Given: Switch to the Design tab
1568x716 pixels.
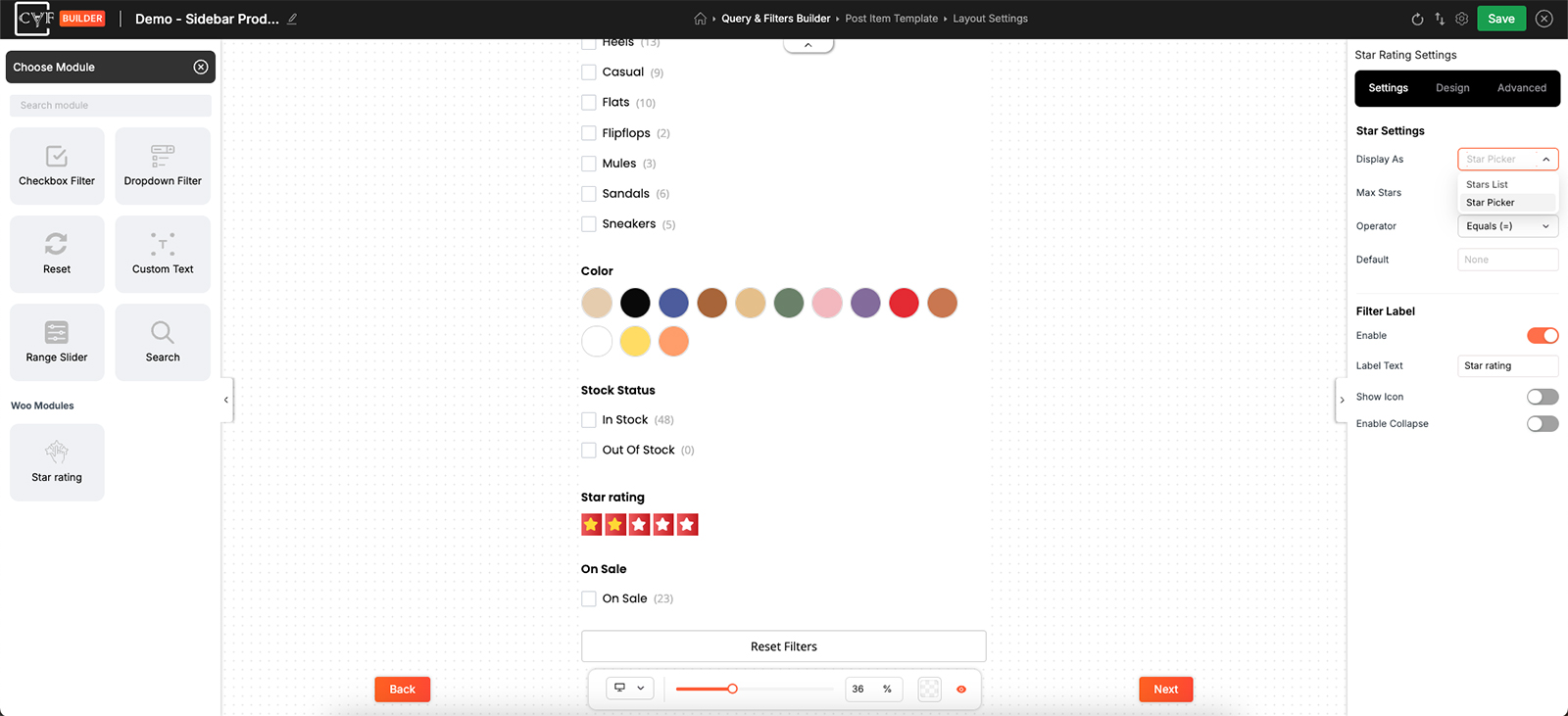Looking at the screenshot, I should point(1452,88).
